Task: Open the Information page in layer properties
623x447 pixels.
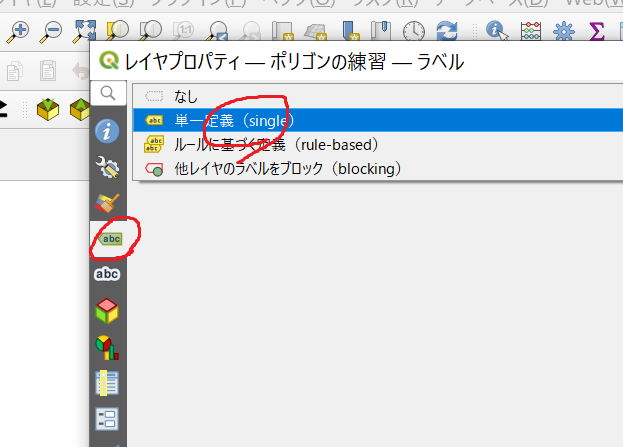Action: coord(107,131)
